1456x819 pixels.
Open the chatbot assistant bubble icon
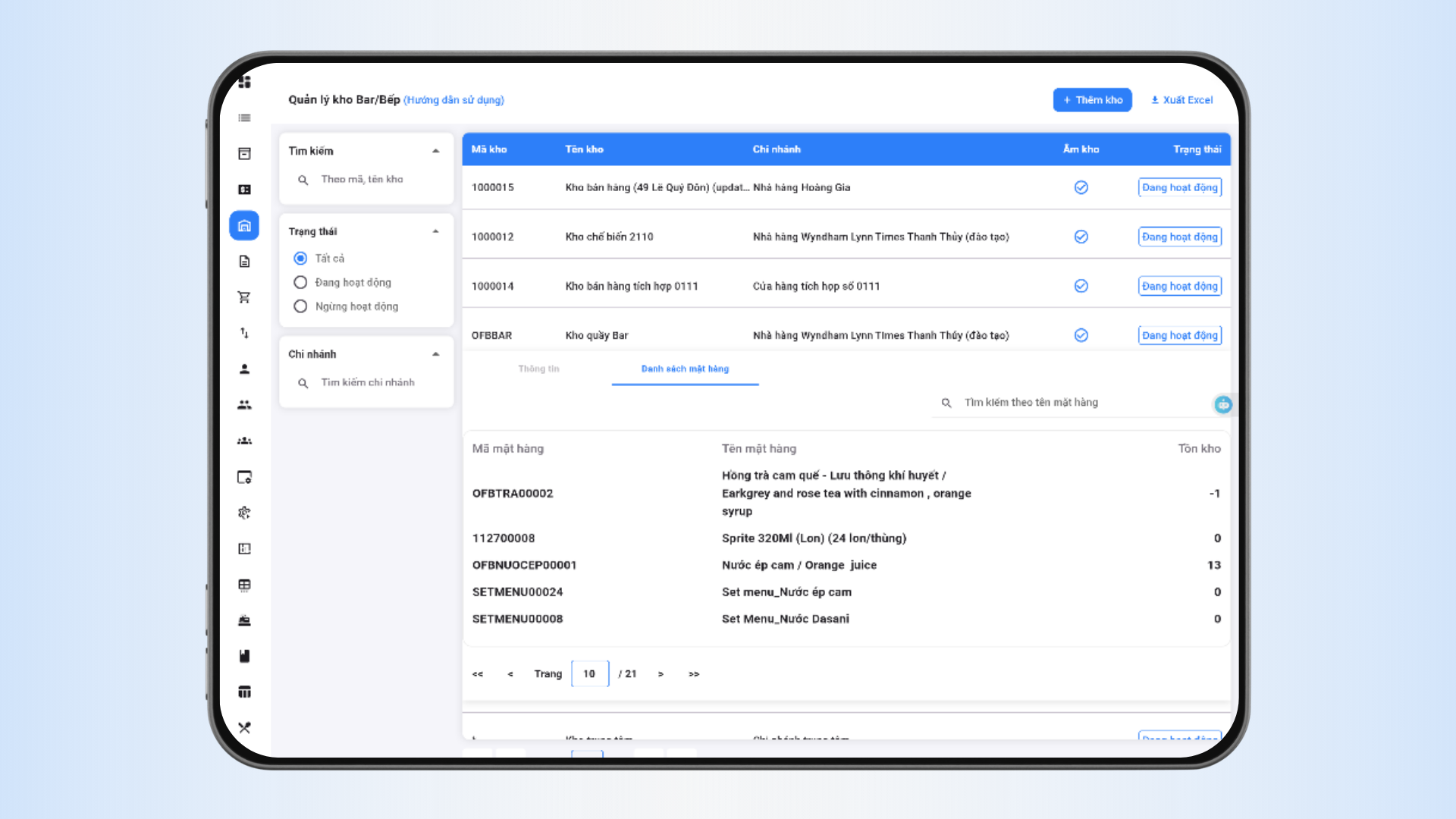point(1222,405)
